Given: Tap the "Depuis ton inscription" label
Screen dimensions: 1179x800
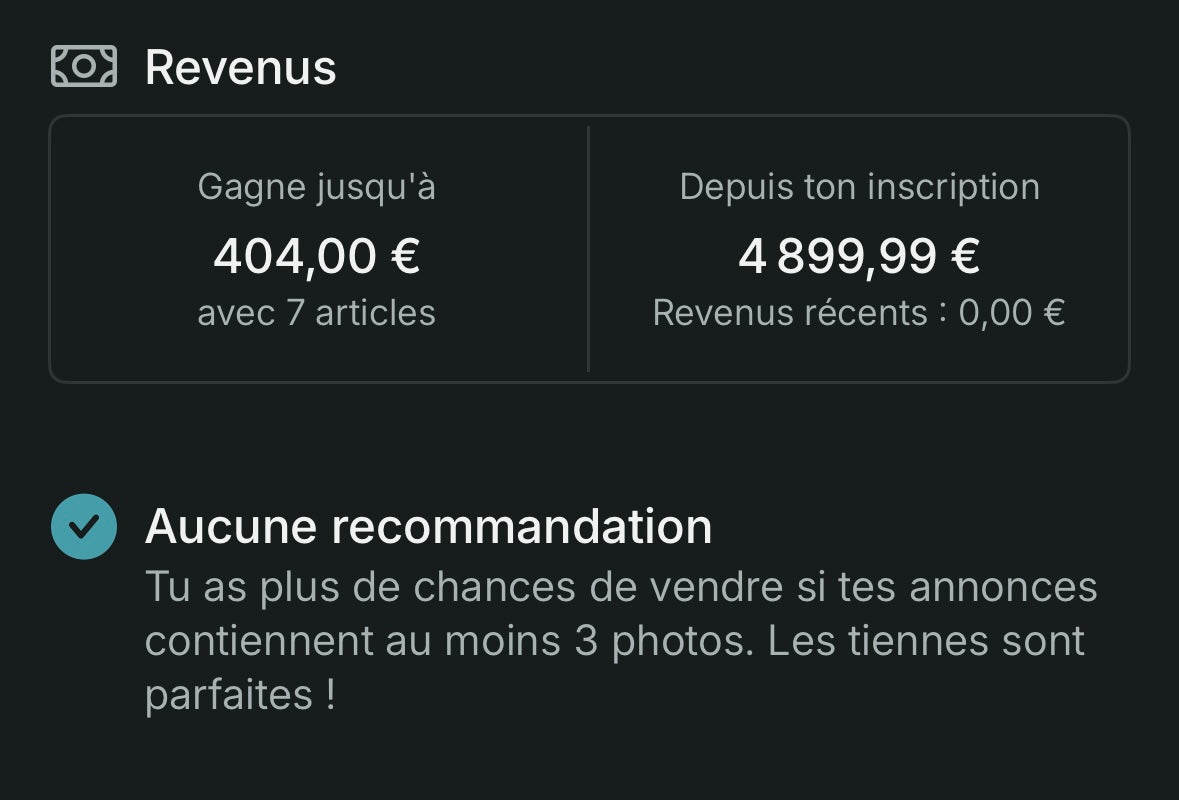Looking at the screenshot, I should (x=859, y=187).
